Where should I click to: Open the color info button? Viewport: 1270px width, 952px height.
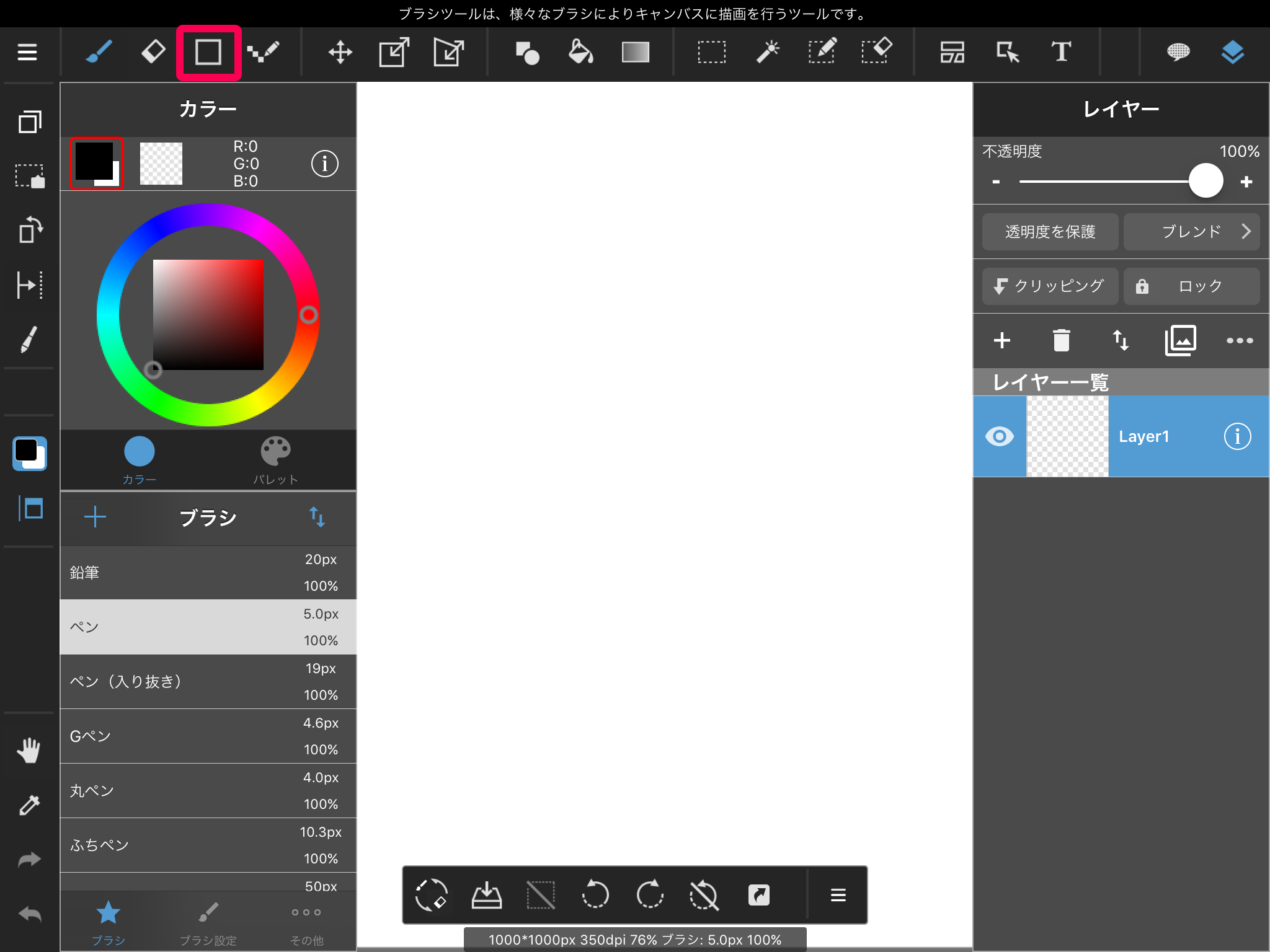(324, 164)
